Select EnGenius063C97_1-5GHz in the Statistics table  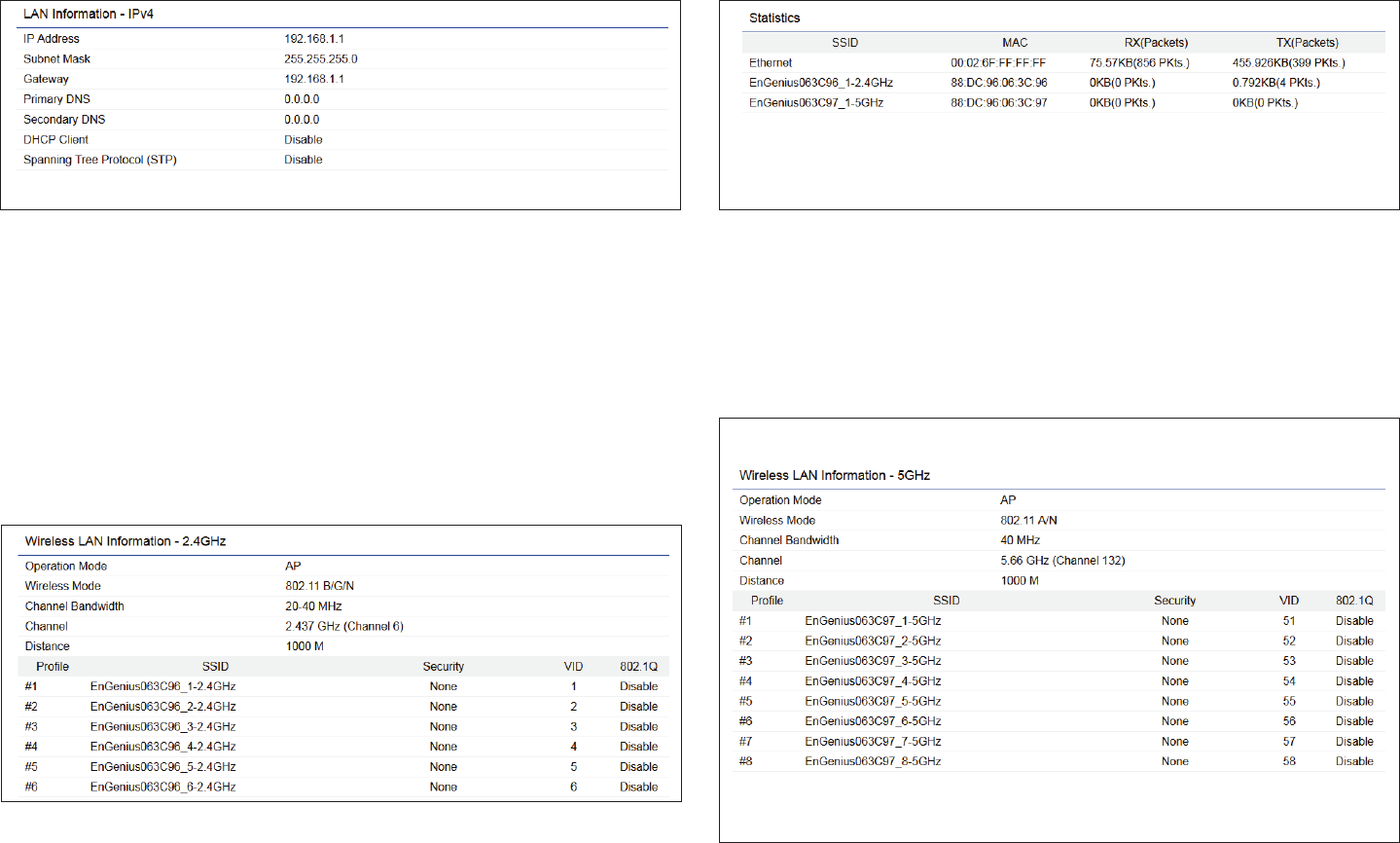pos(816,103)
